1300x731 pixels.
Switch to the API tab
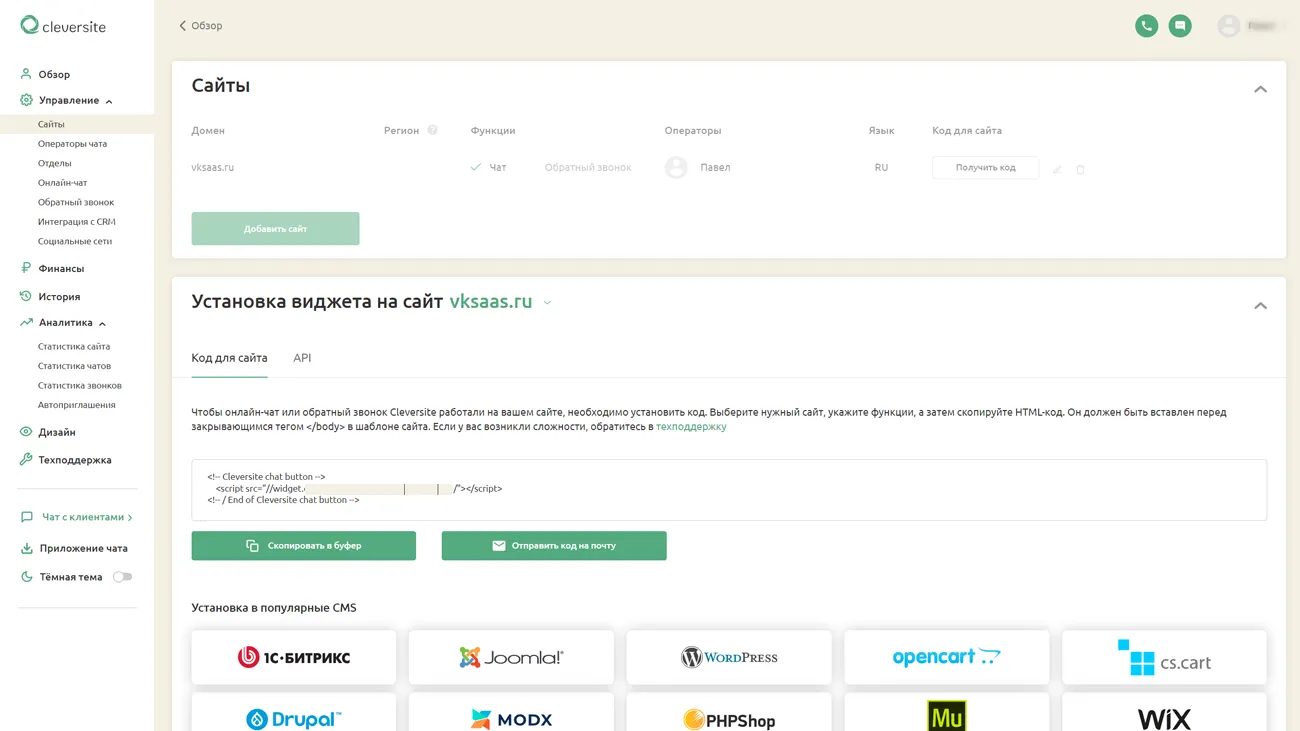click(x=302, y=358)
